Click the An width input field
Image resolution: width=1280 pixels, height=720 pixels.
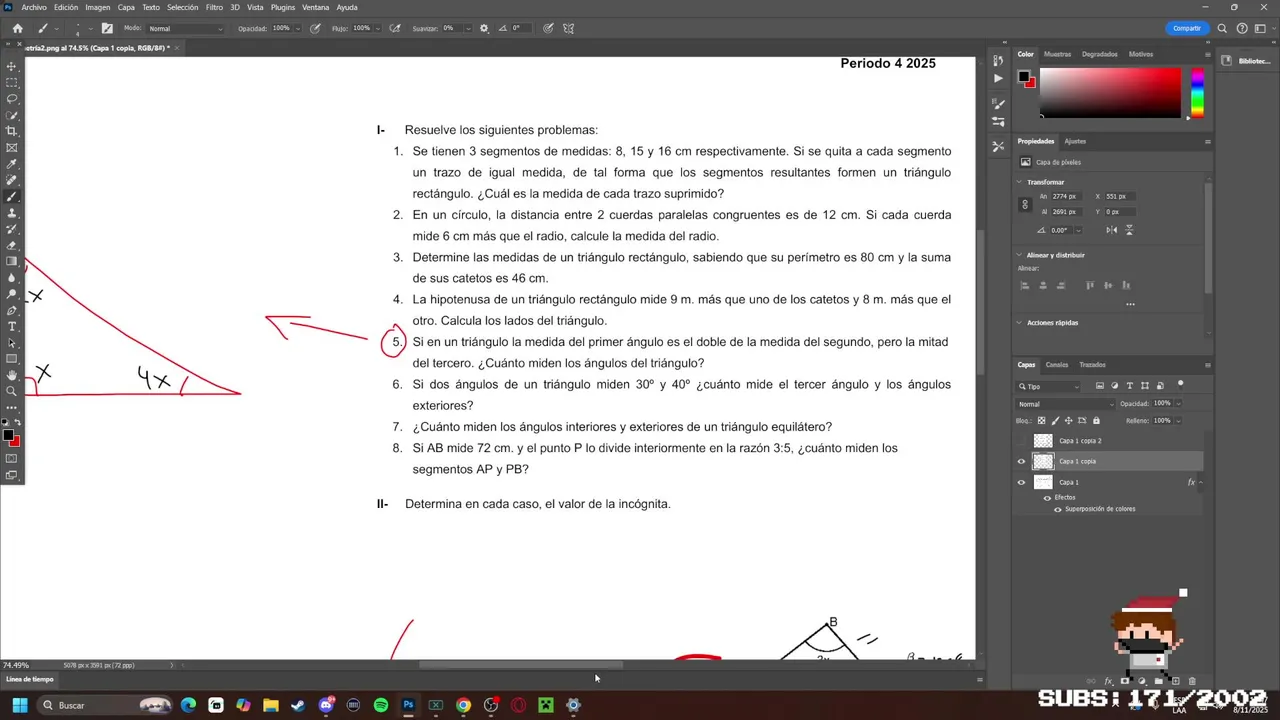point(1068,196)
